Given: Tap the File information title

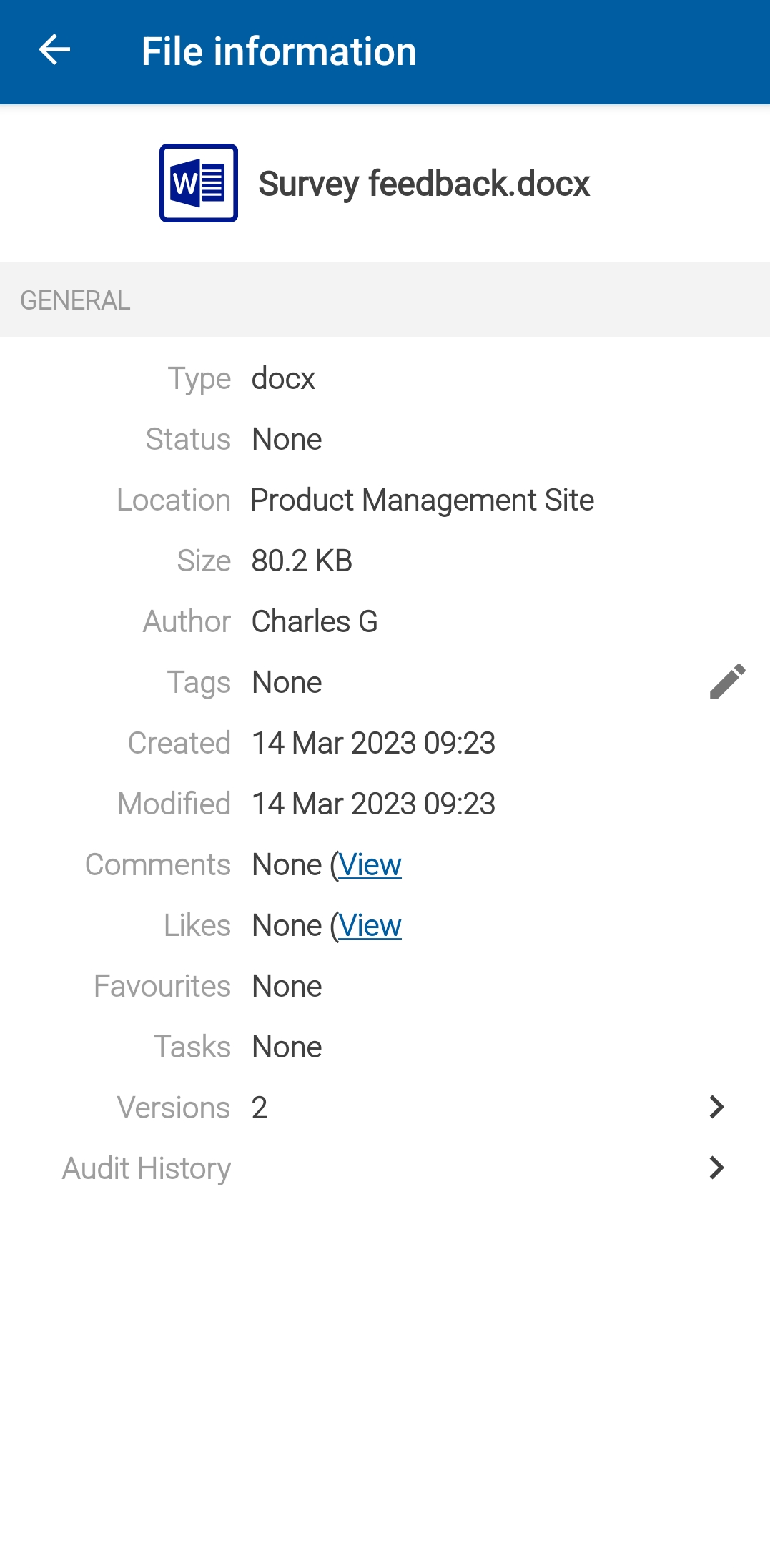Looking at the screenshot, I should click(x=279, y=51).
